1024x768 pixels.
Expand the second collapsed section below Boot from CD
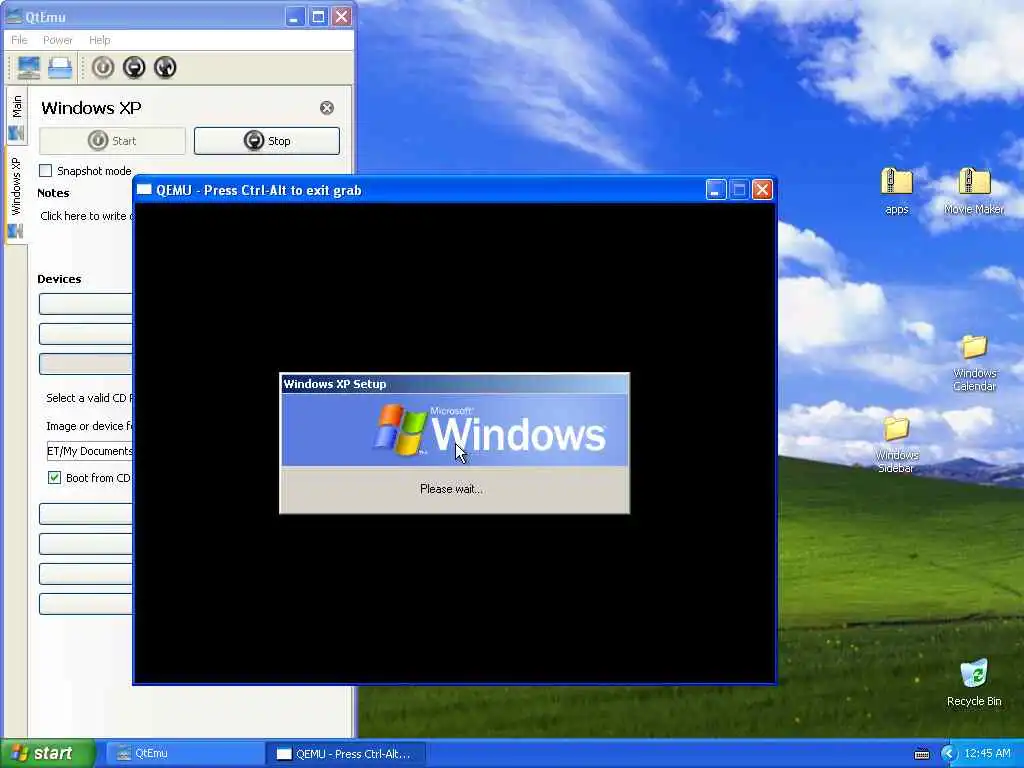click(x=86, y=544)
